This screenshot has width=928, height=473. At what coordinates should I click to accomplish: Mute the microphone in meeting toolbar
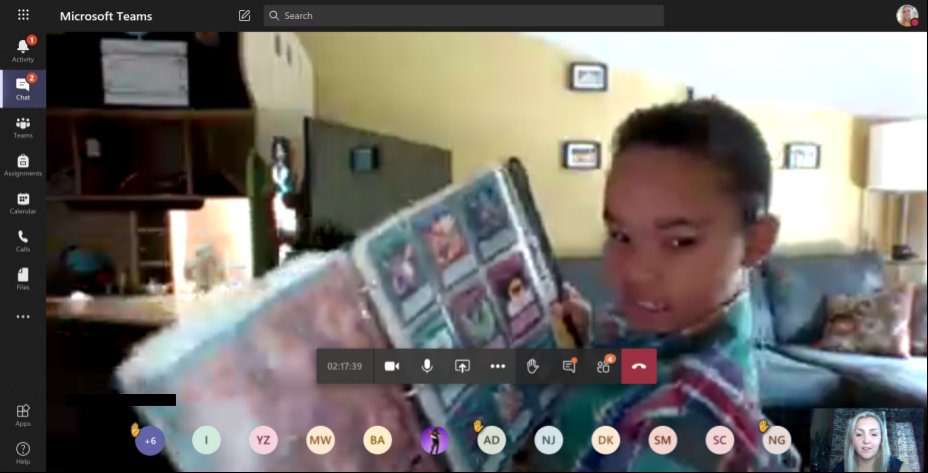tap(427, 366)
